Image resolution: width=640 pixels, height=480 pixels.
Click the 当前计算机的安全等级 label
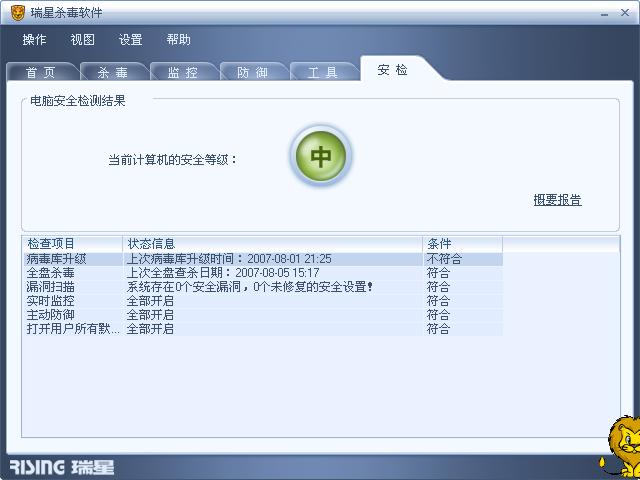click(173, 160)
